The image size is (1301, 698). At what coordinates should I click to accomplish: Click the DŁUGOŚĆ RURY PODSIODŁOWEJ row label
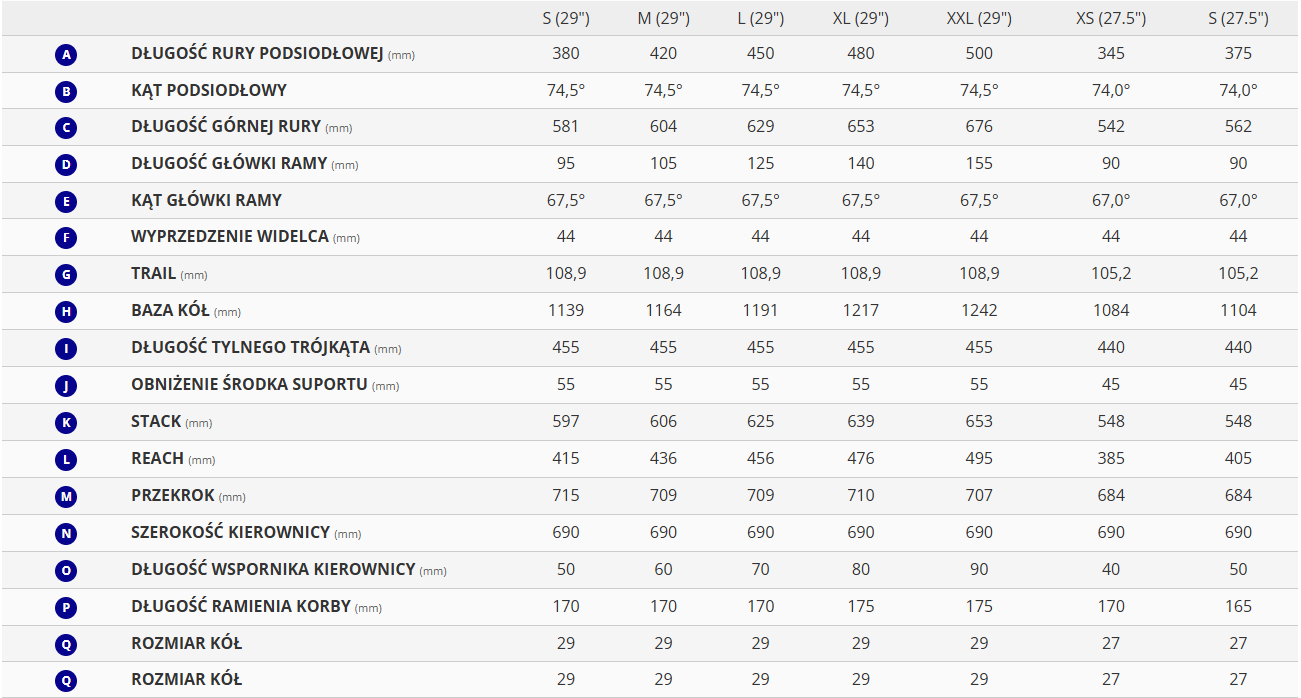coord(257,54)
